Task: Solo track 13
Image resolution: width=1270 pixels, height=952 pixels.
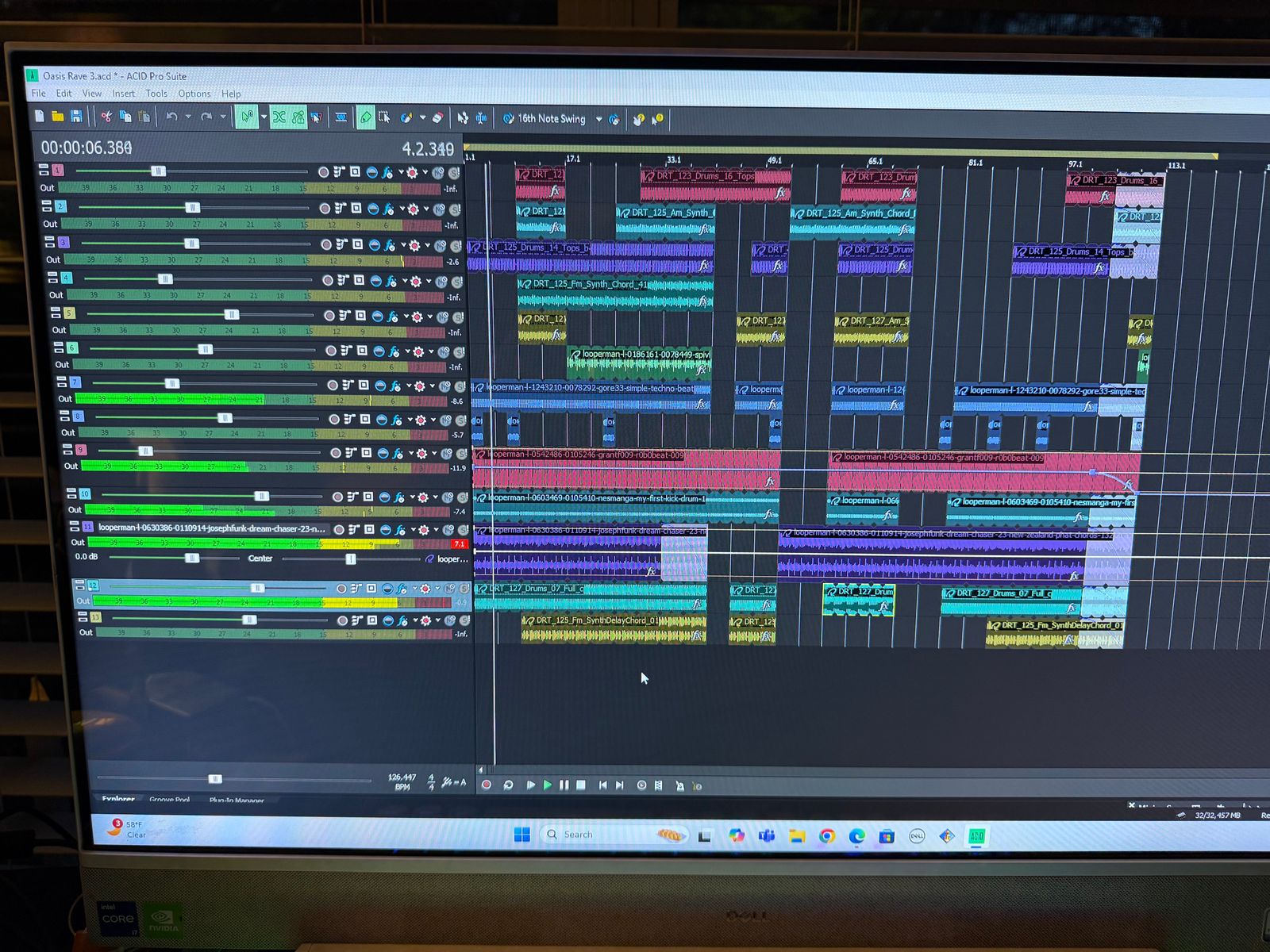Action: 464,620
